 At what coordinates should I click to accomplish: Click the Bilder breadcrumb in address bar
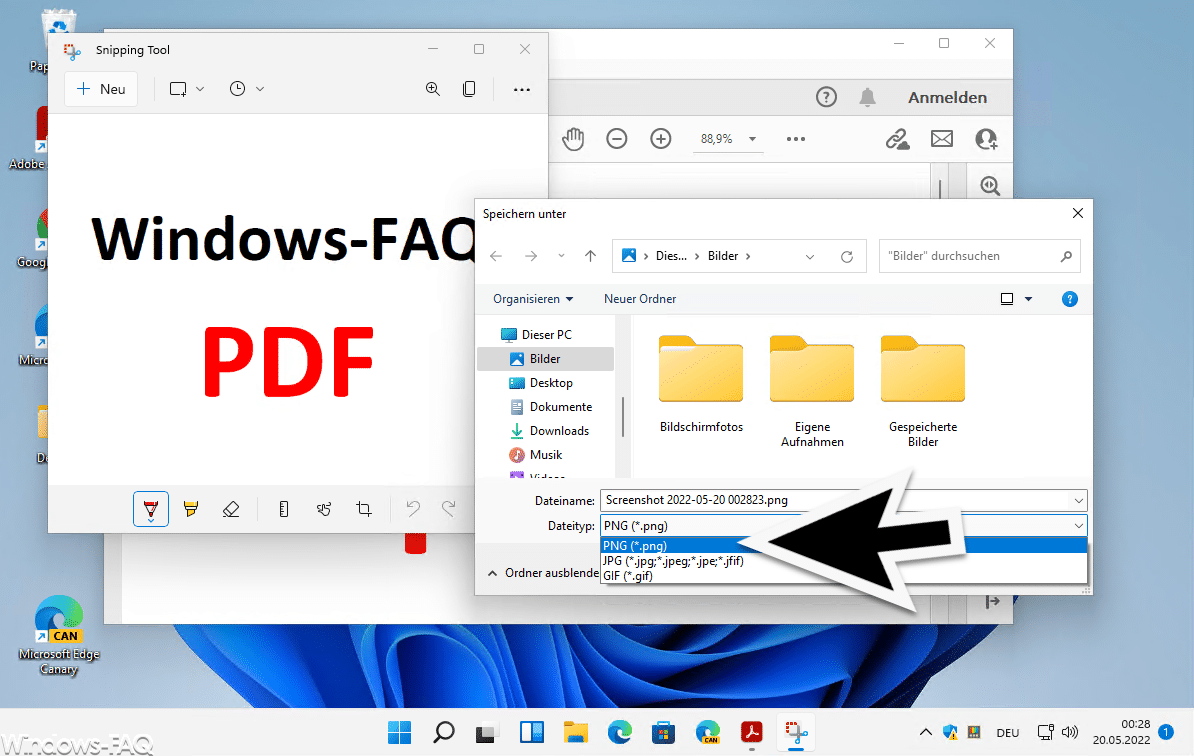[x=723, y=256]
